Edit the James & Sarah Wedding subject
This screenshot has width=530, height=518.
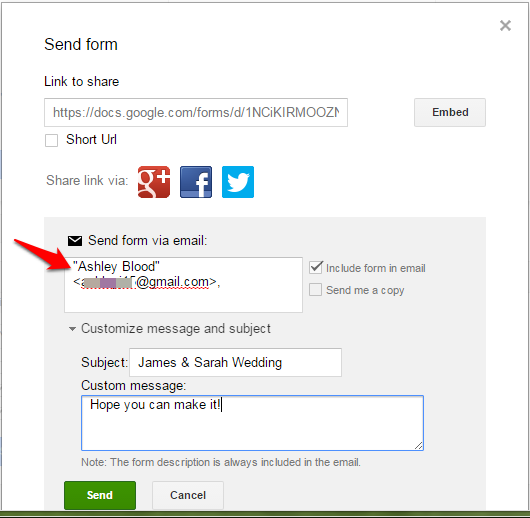pos(235,362)
